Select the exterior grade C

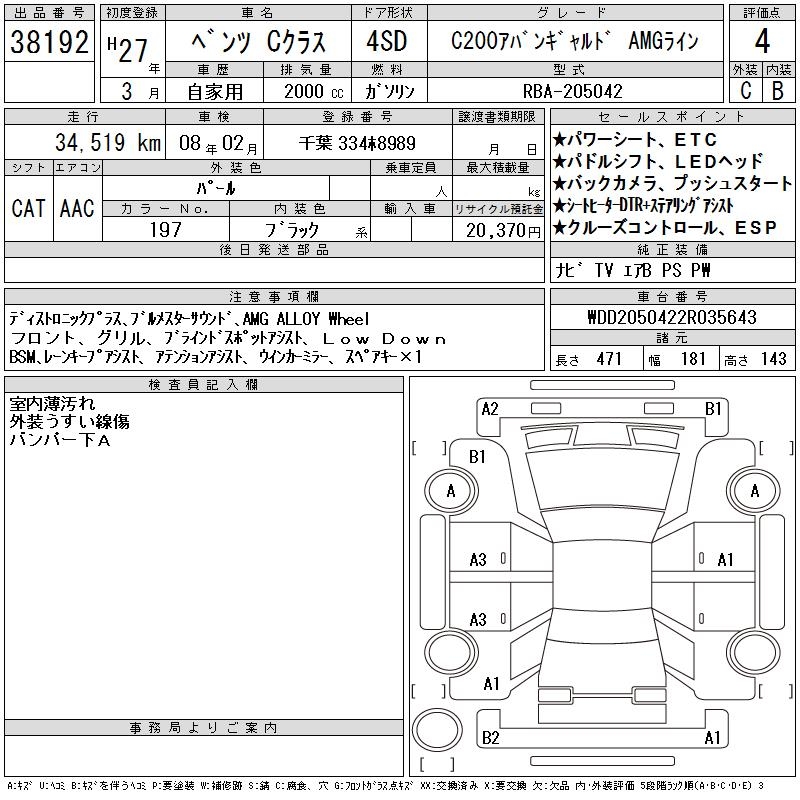tap(745, 91)
